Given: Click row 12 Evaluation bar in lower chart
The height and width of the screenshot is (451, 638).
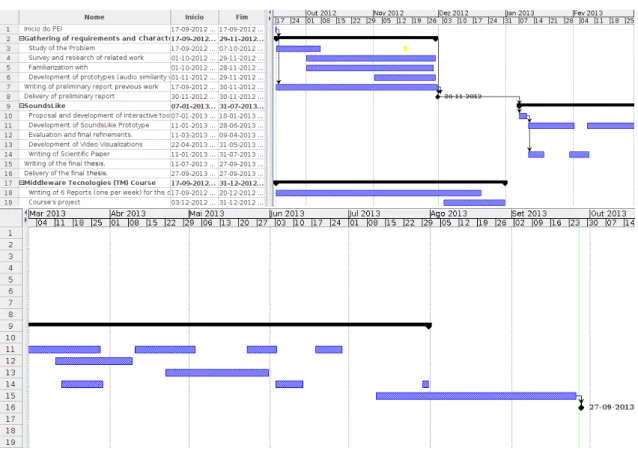Looking at the screenshot, I should [x=94, y=361].
